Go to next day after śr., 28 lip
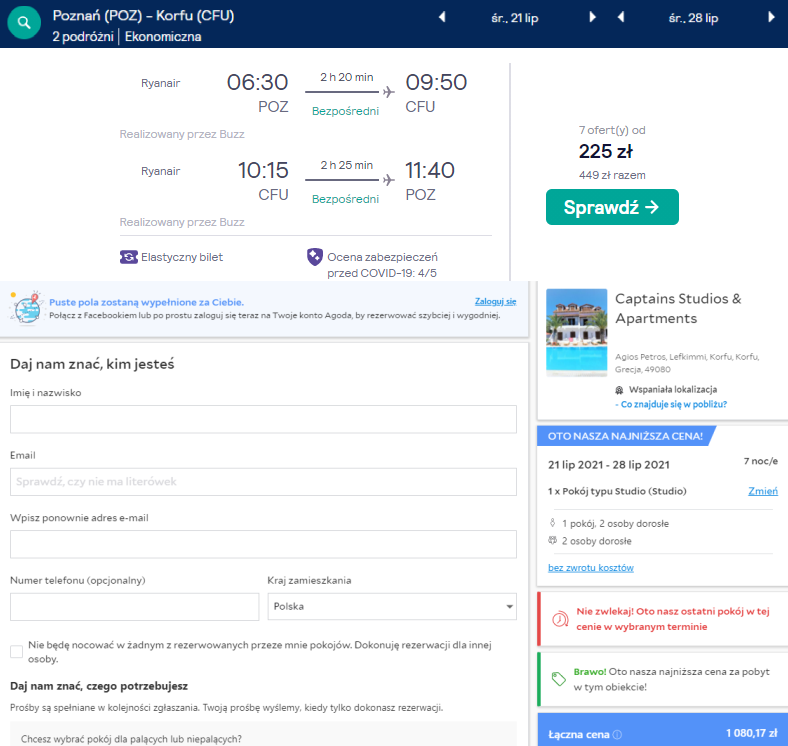This screenshot has width=788, height=746. tap(771, 17)
